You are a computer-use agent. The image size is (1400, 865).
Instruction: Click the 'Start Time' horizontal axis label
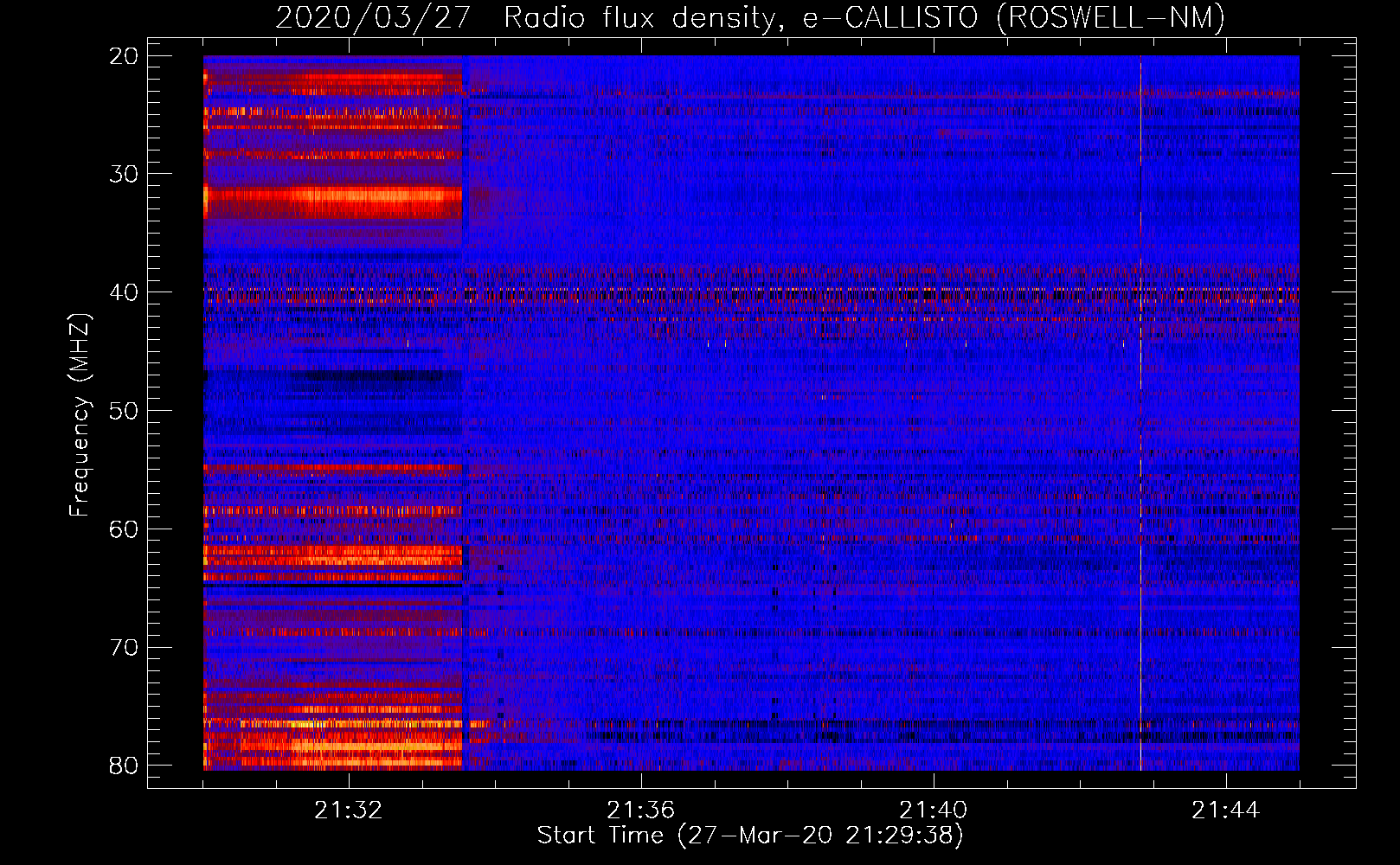[750, 836]
